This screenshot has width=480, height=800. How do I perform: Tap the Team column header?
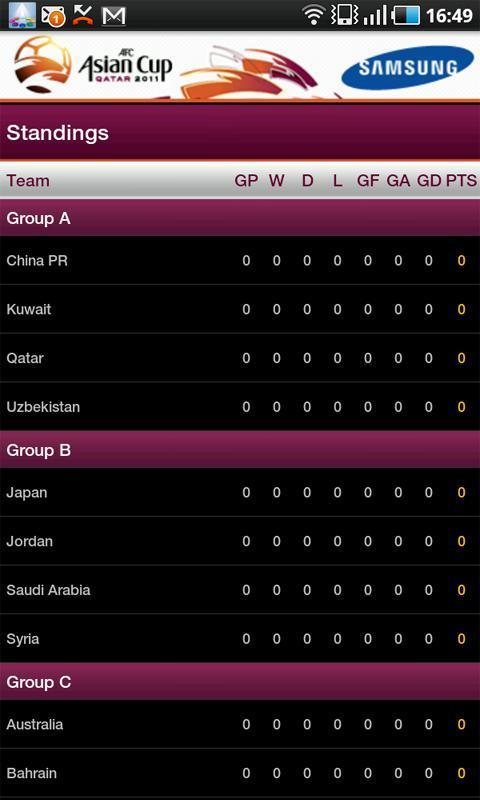click(x=28, y=181)
